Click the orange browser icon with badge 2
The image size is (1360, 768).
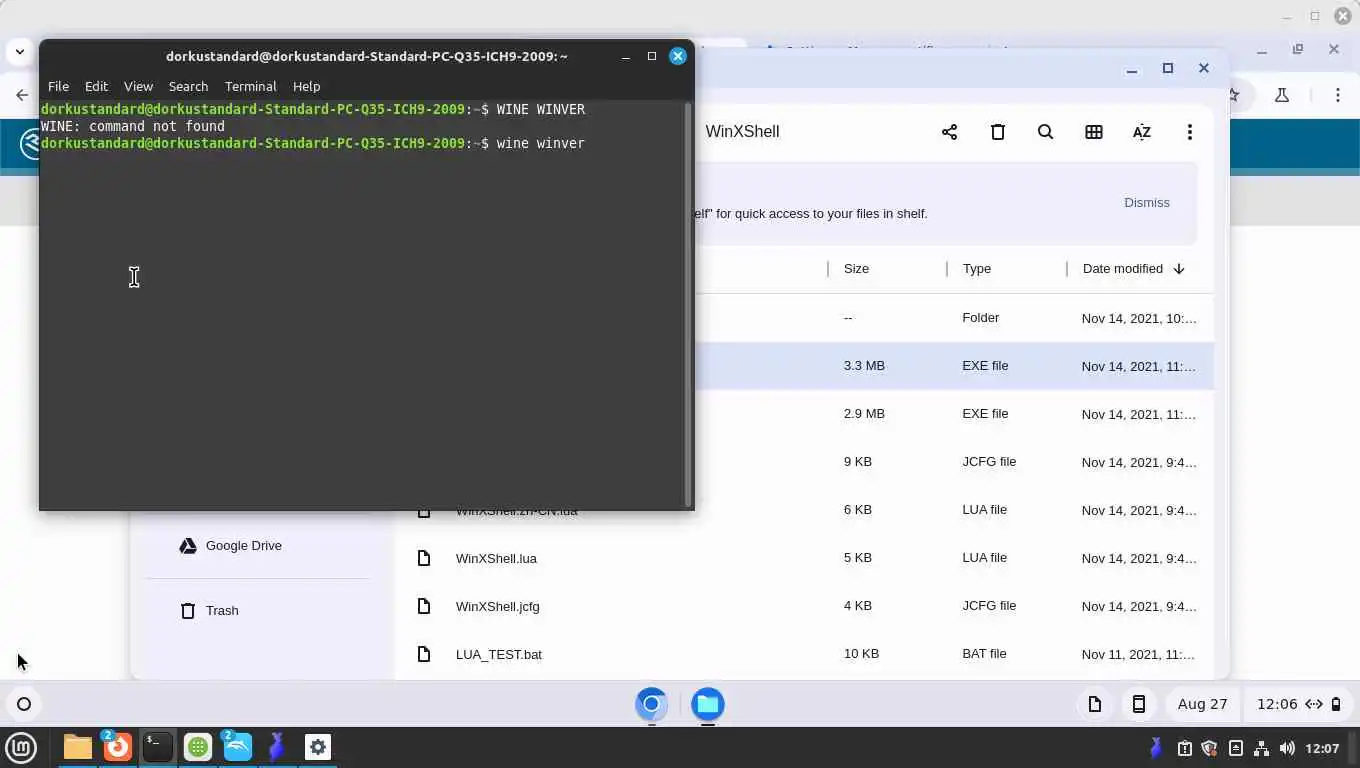(x=117, y=747)
